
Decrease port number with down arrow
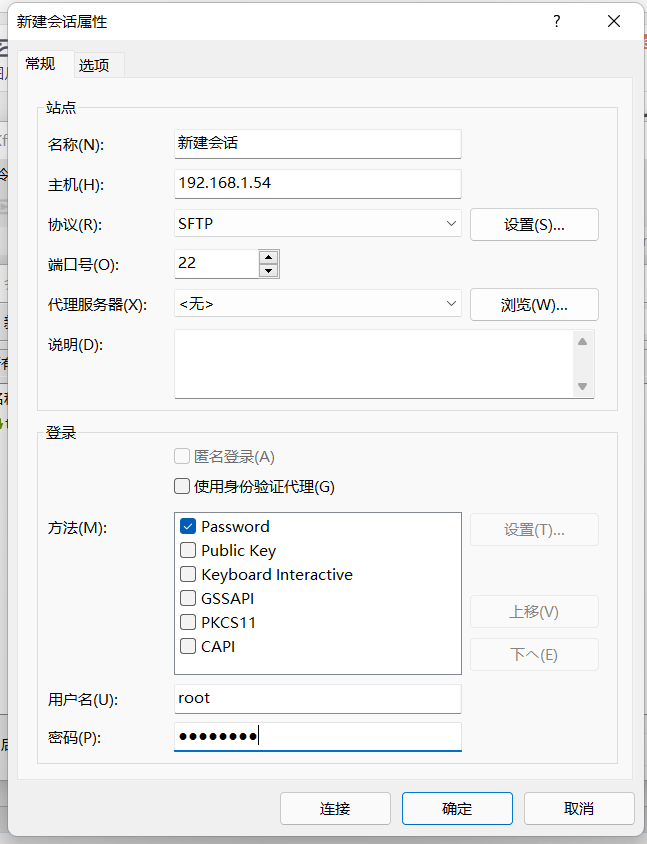[269, 271]
